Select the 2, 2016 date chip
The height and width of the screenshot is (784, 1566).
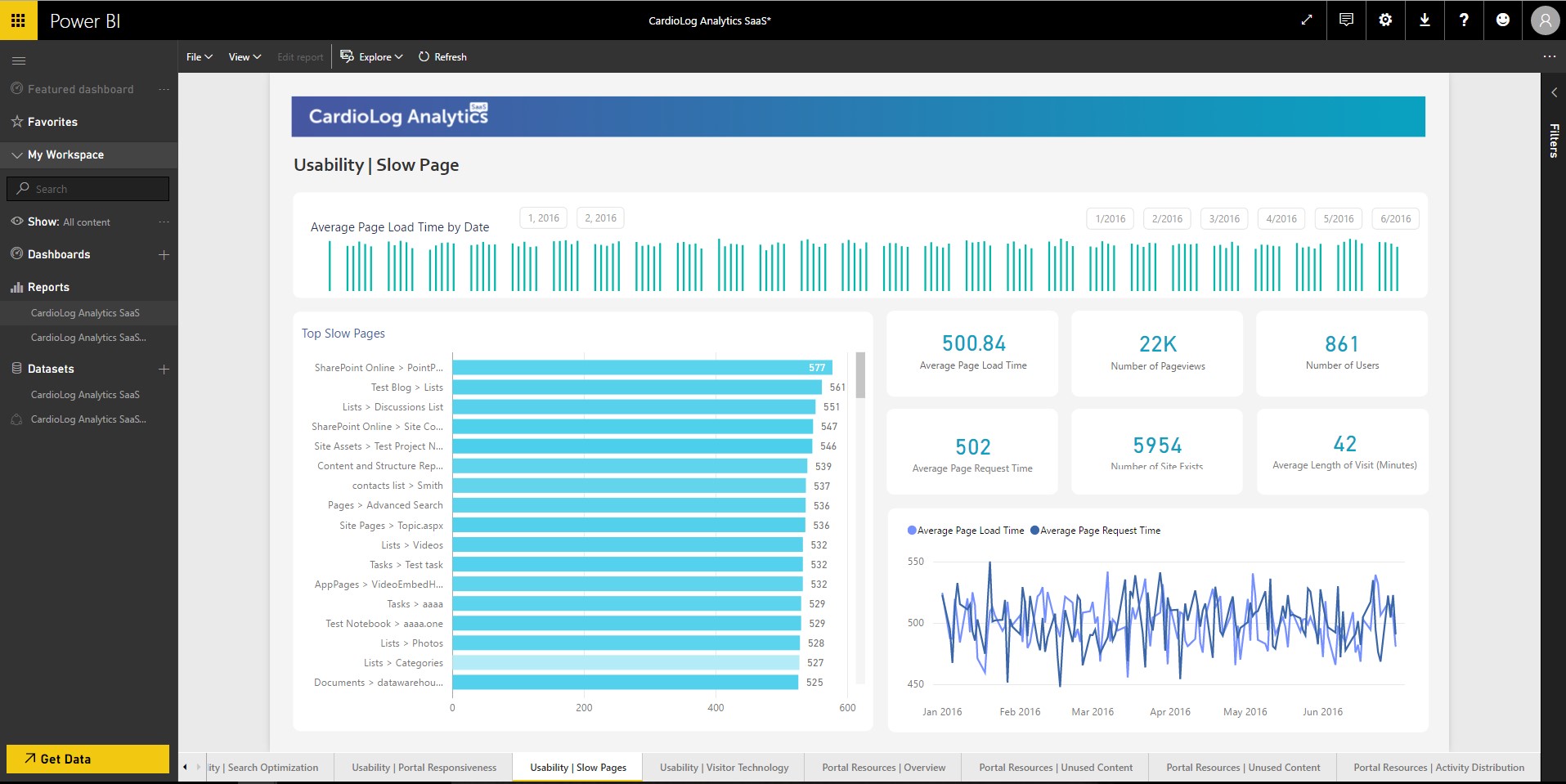pyautogui.click(x=600, y=218)
